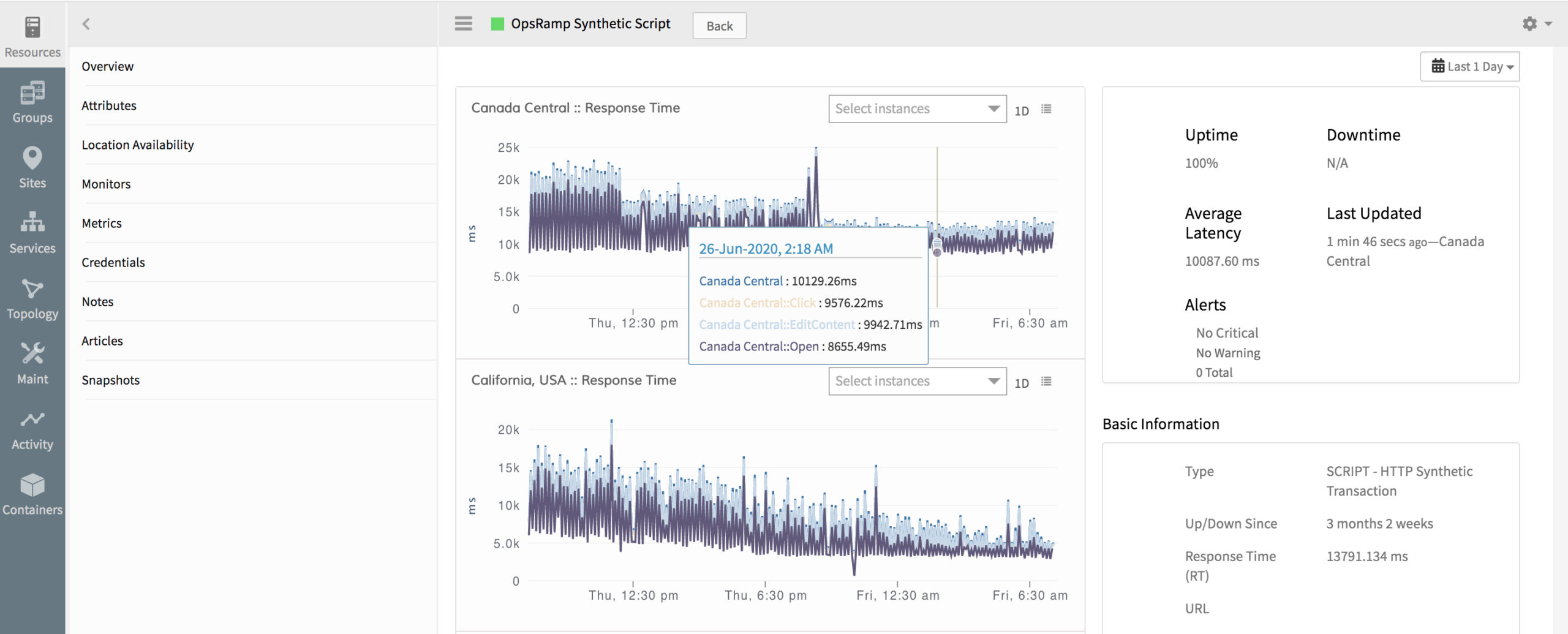Click the Back button
The height and width of the screenshot is (634, 1568).
719,26
